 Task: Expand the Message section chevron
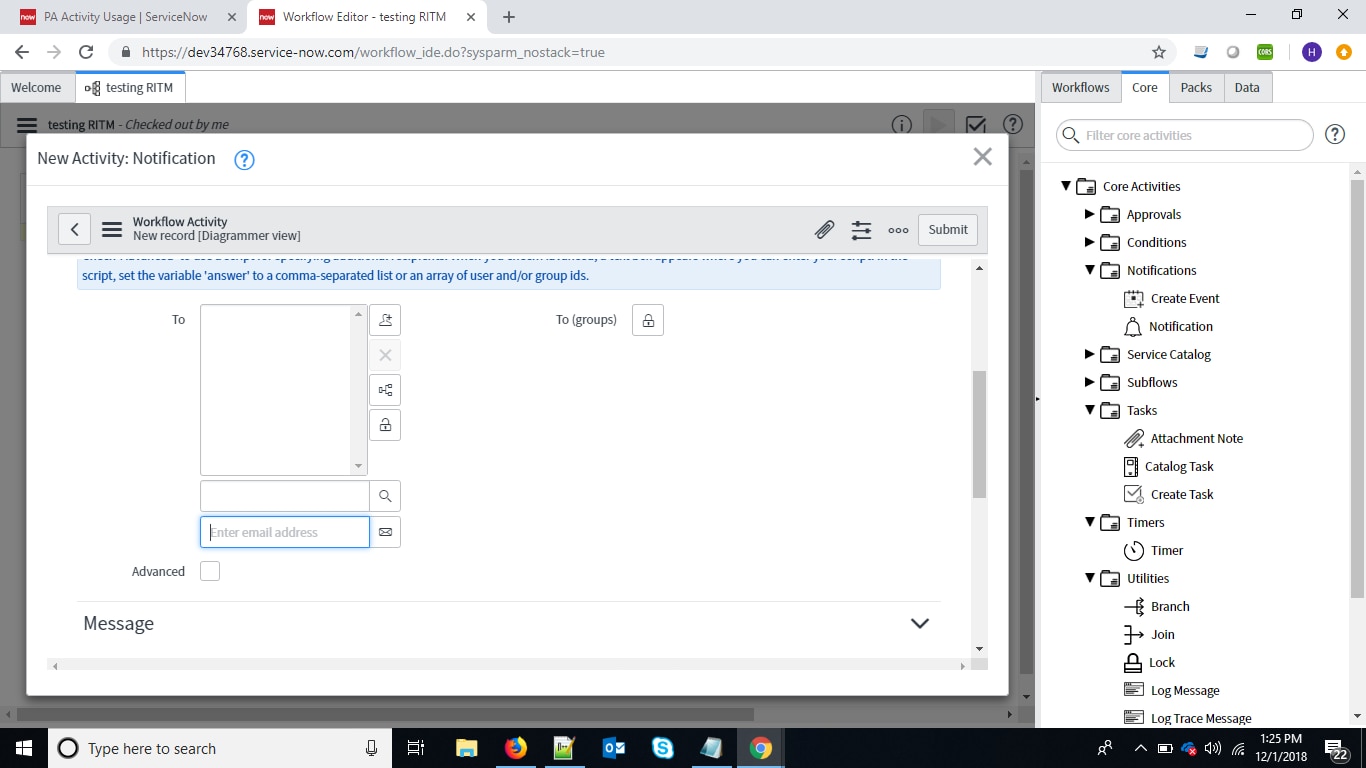[x=920, y=623]
